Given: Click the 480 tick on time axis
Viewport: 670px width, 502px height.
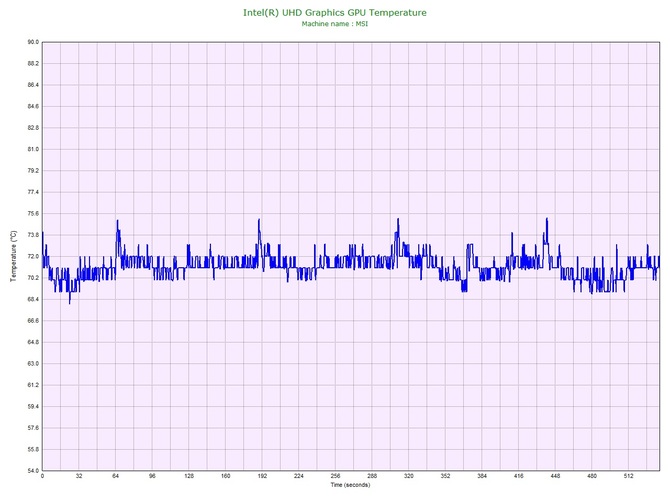Looking at the screenshot, I should (x=592, y=476).
